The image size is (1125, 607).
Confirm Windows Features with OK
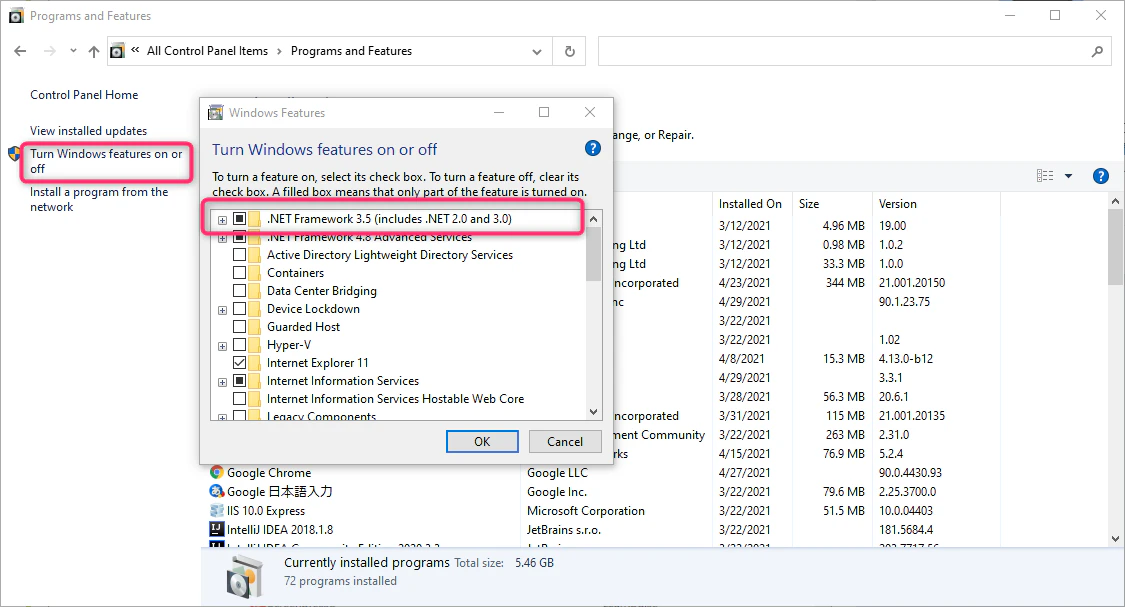482,441
